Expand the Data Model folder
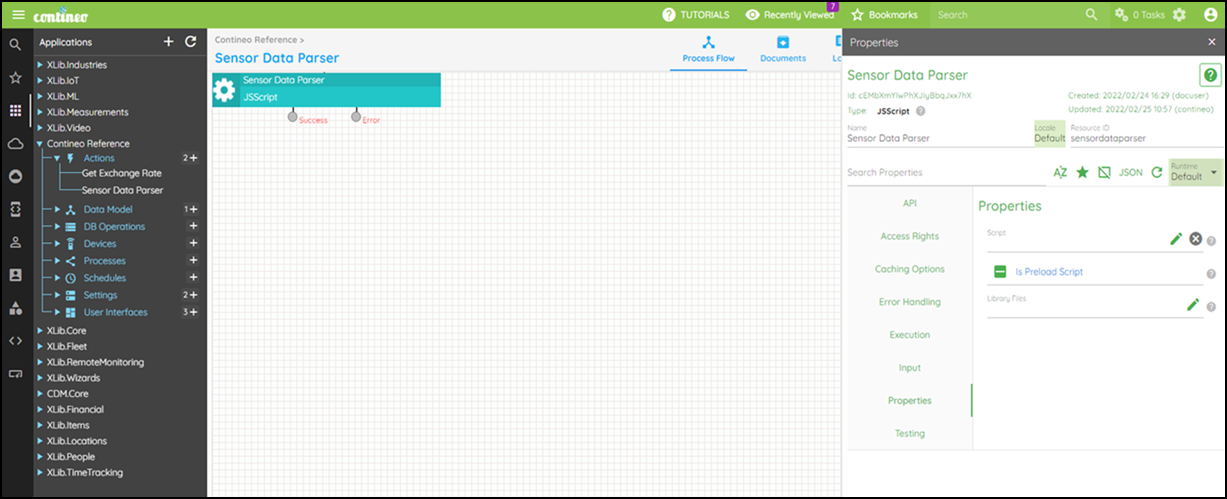Screen dimensions: 1227x499 (58, 210)
